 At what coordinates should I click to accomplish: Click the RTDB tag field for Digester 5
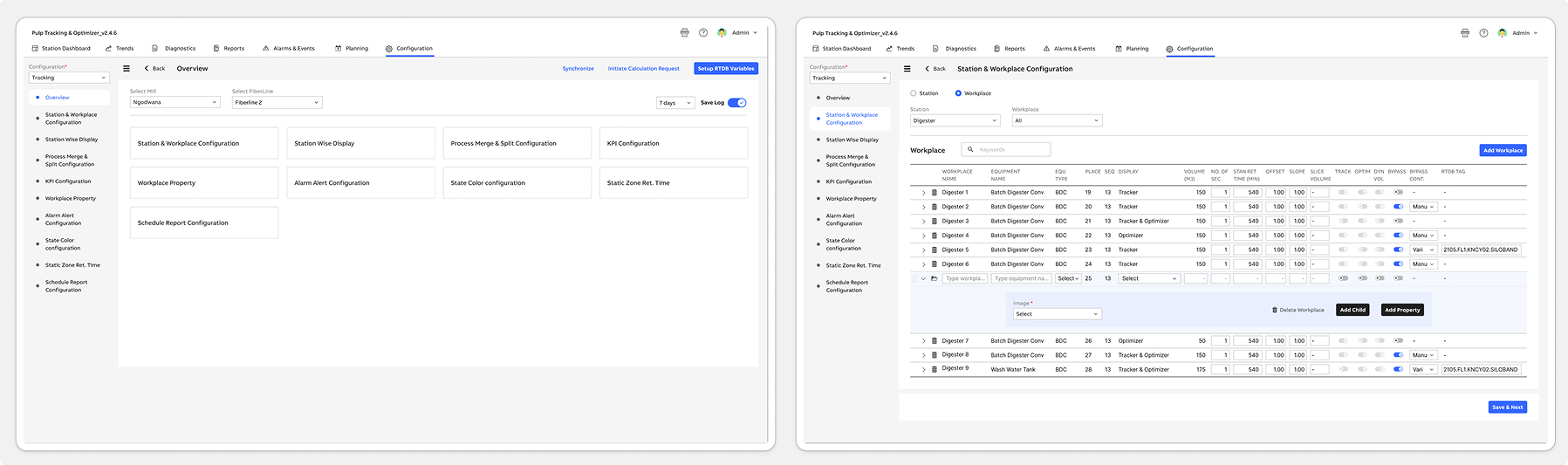(x=1481, y=250)
